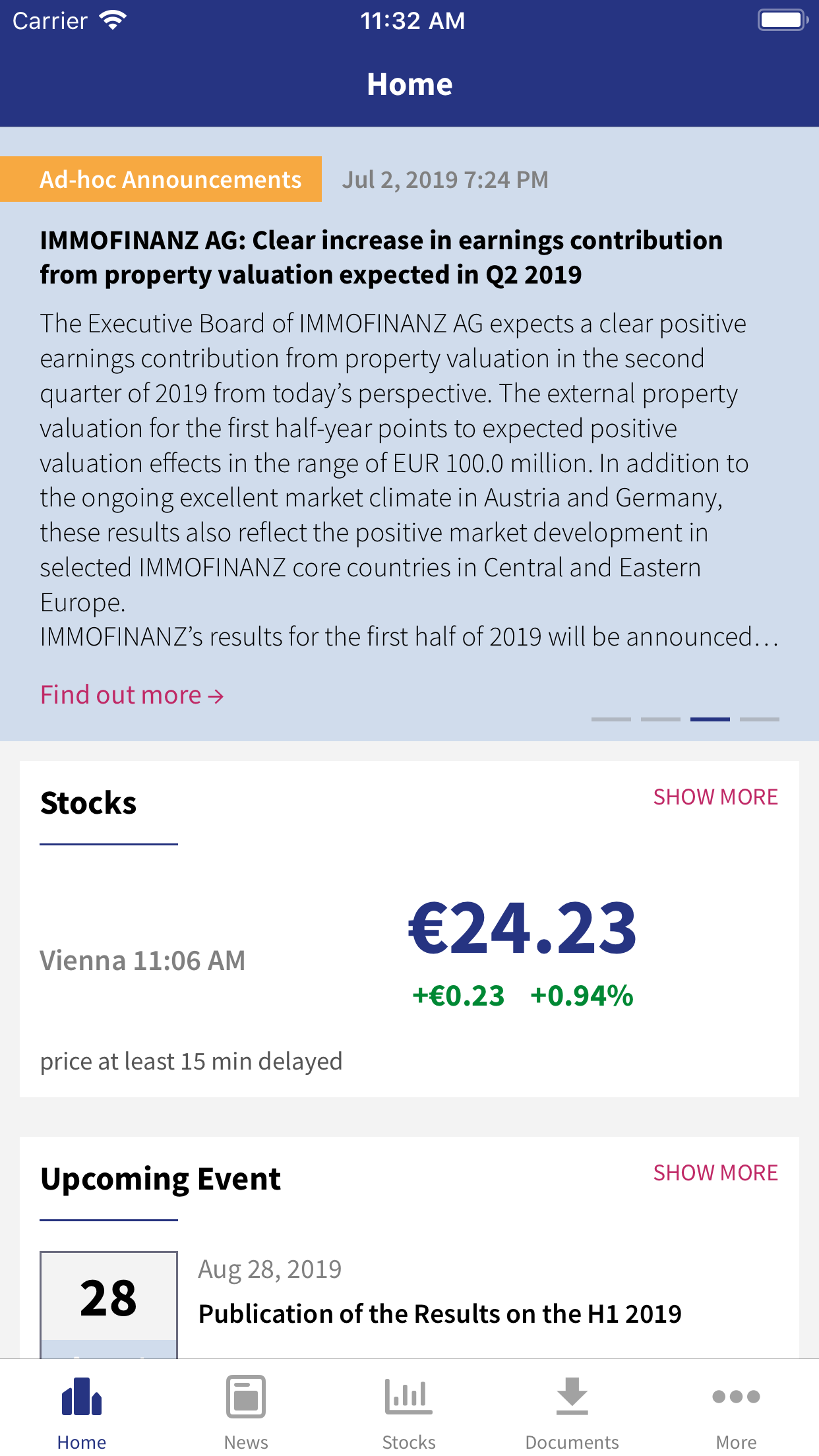Tap the Upcoming Event section heading
Image resolution: width=819 pixels, height=1456 pixels.
click(x=160, y=1179)
